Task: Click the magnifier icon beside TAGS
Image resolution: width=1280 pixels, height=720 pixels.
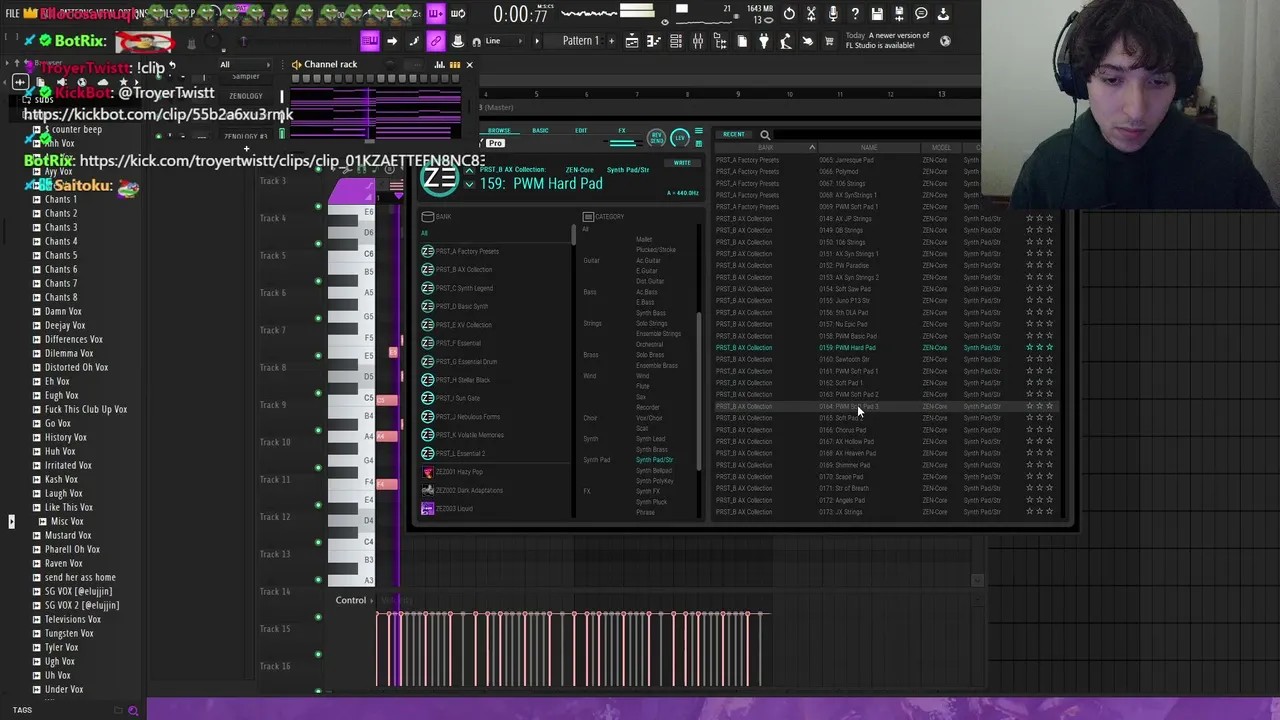Action: 132,710
